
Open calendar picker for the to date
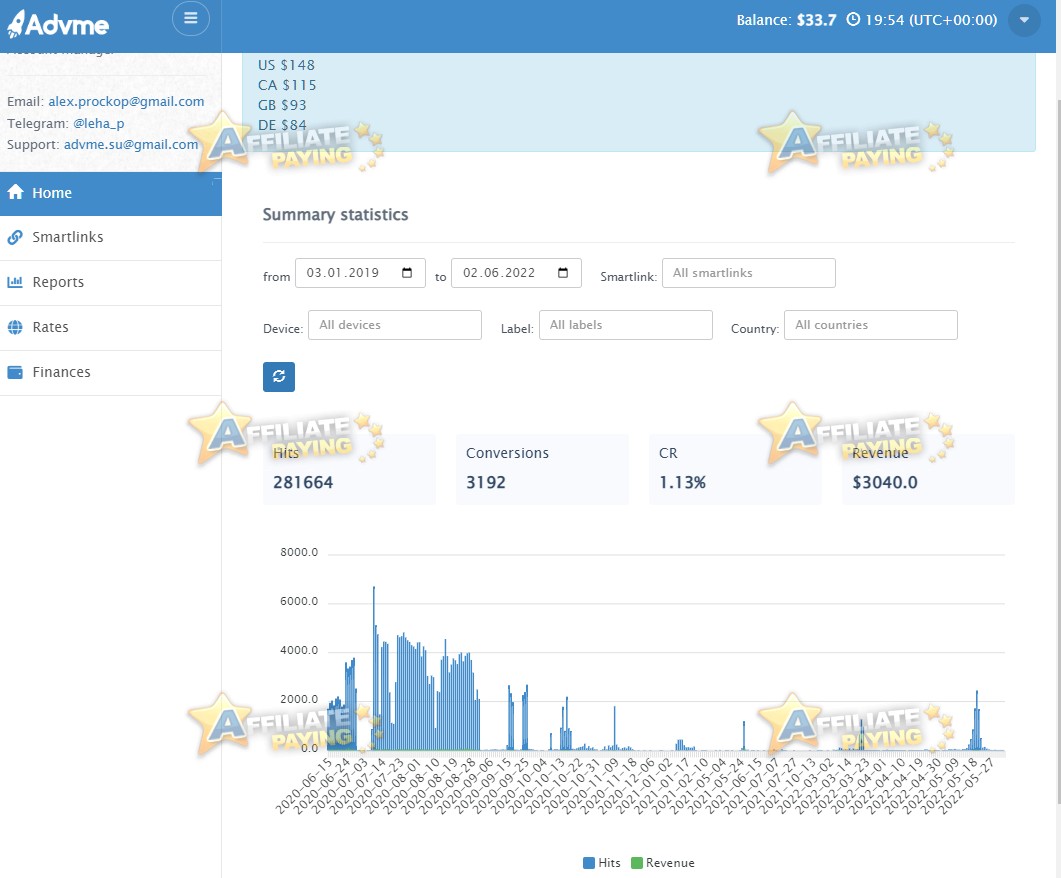[x=562, y=273]
